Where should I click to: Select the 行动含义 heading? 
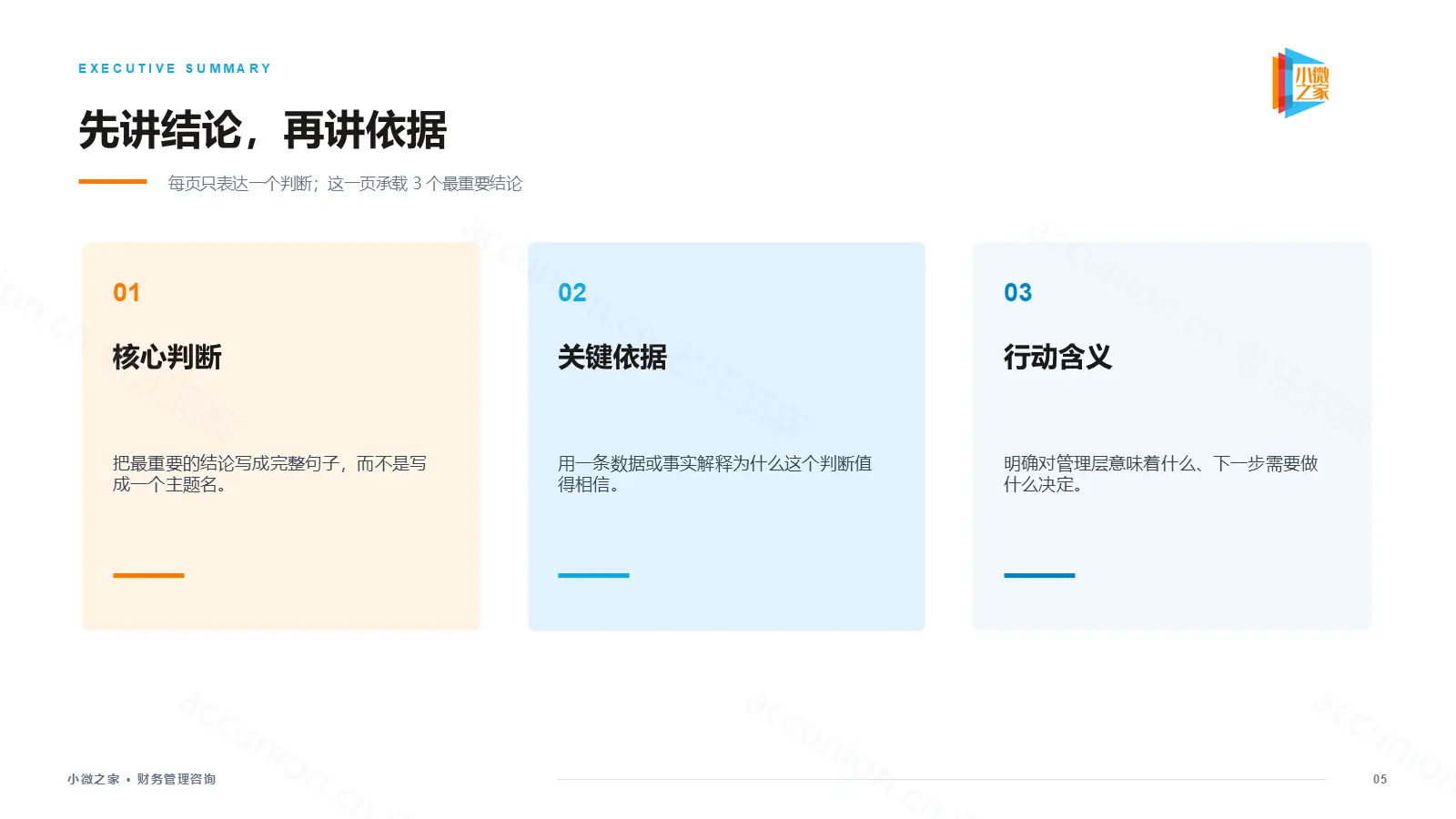click(1058, 357)
